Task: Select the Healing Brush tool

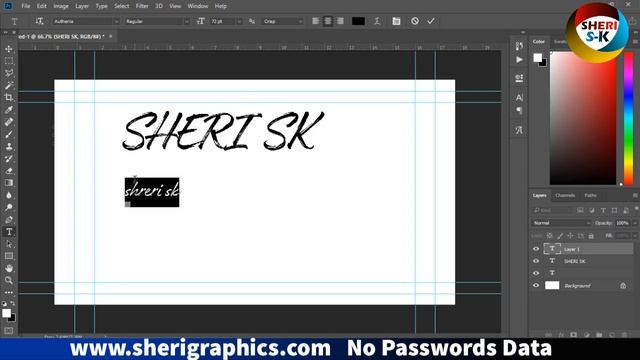Action: pos(9,122)
